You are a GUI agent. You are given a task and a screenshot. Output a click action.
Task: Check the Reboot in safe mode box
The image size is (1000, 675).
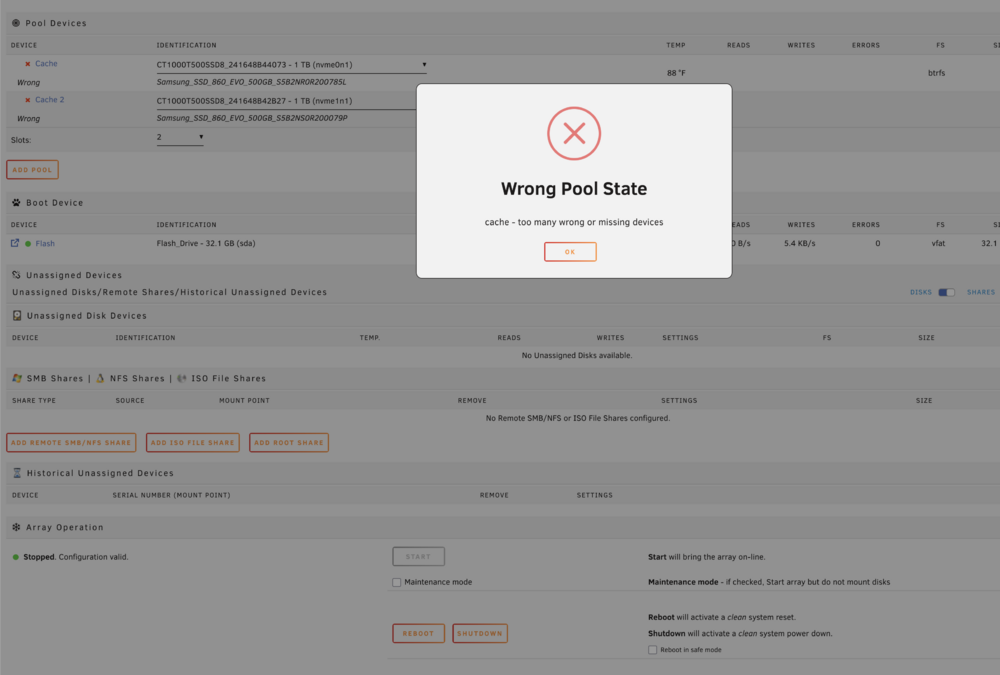[652, 650]
